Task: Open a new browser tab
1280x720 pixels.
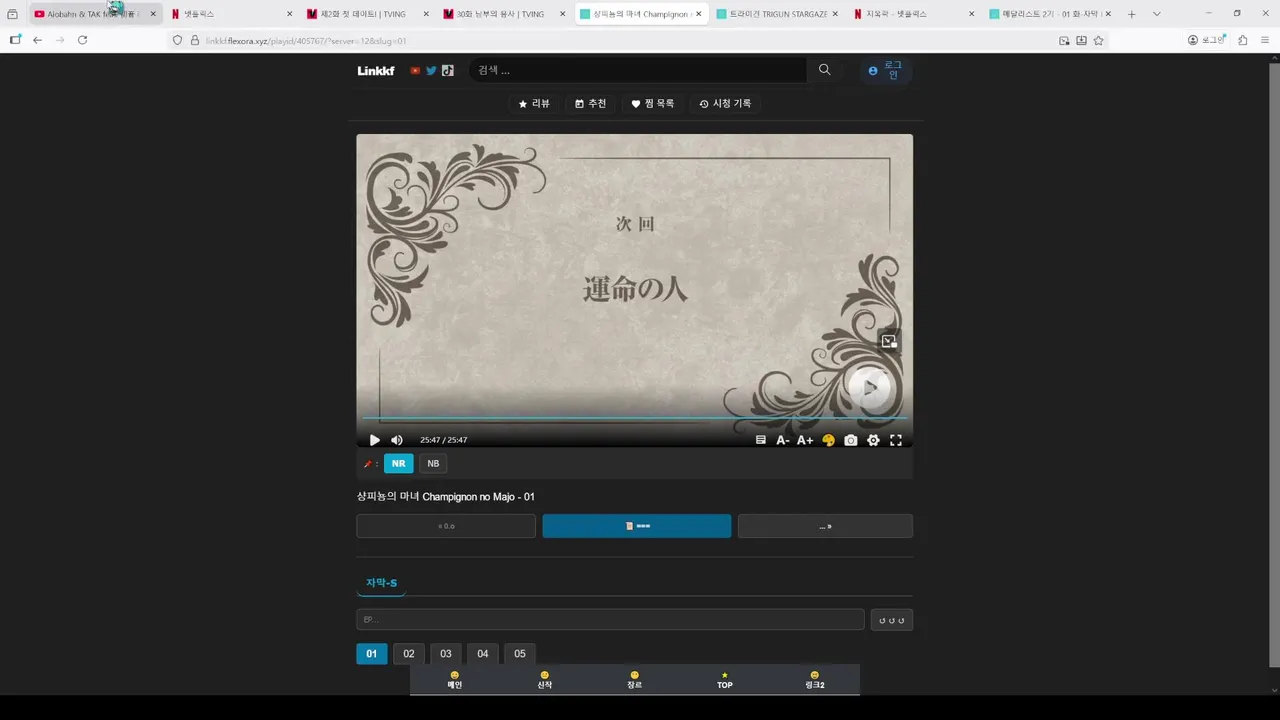Action: click(1131, 14)
